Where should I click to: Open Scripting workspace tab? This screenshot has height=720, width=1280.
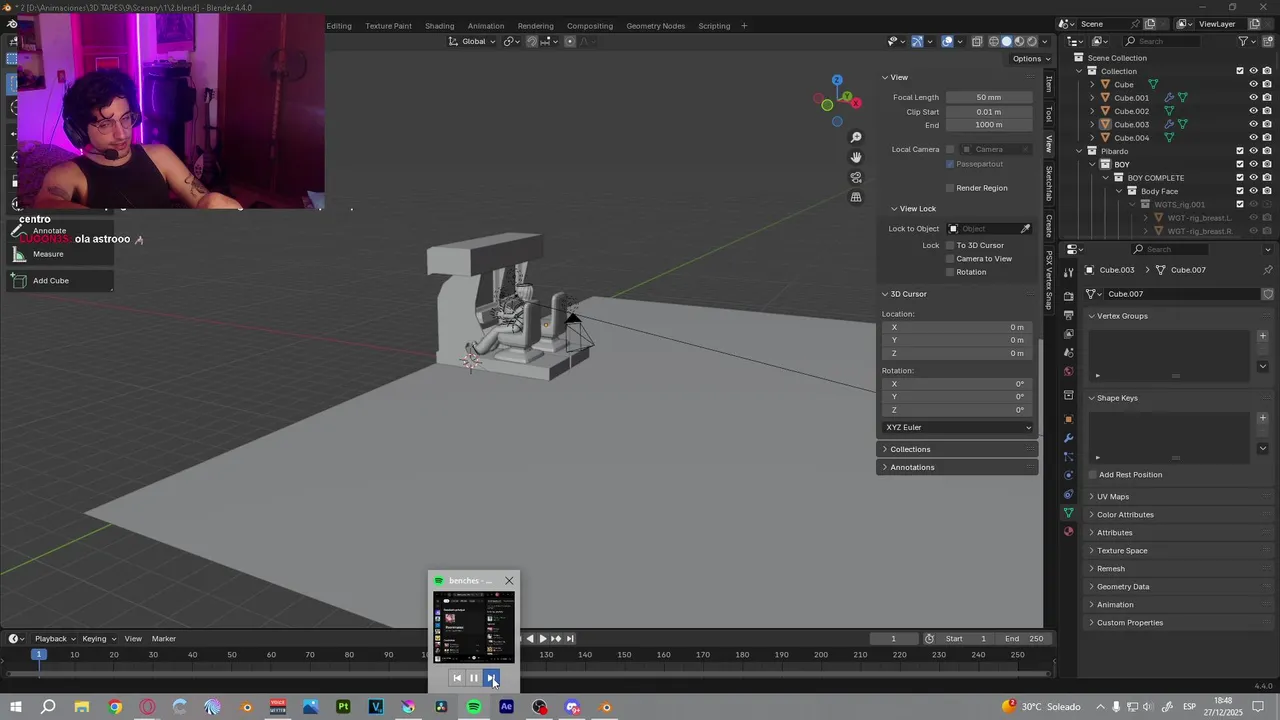[x=714, y=26]
